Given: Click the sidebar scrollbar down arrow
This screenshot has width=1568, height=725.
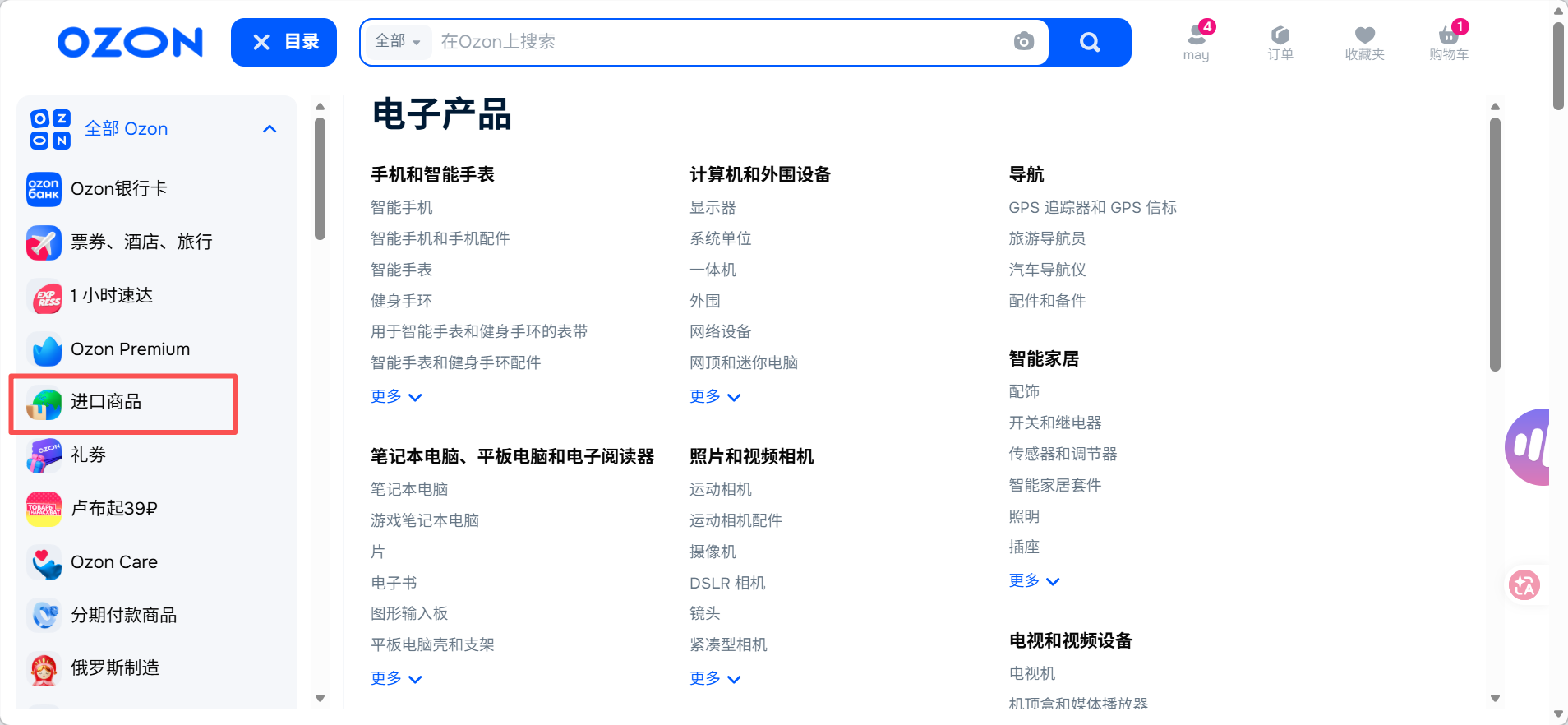Looking at the screenshot, I should pyautogui.click(x=321, y=698).
